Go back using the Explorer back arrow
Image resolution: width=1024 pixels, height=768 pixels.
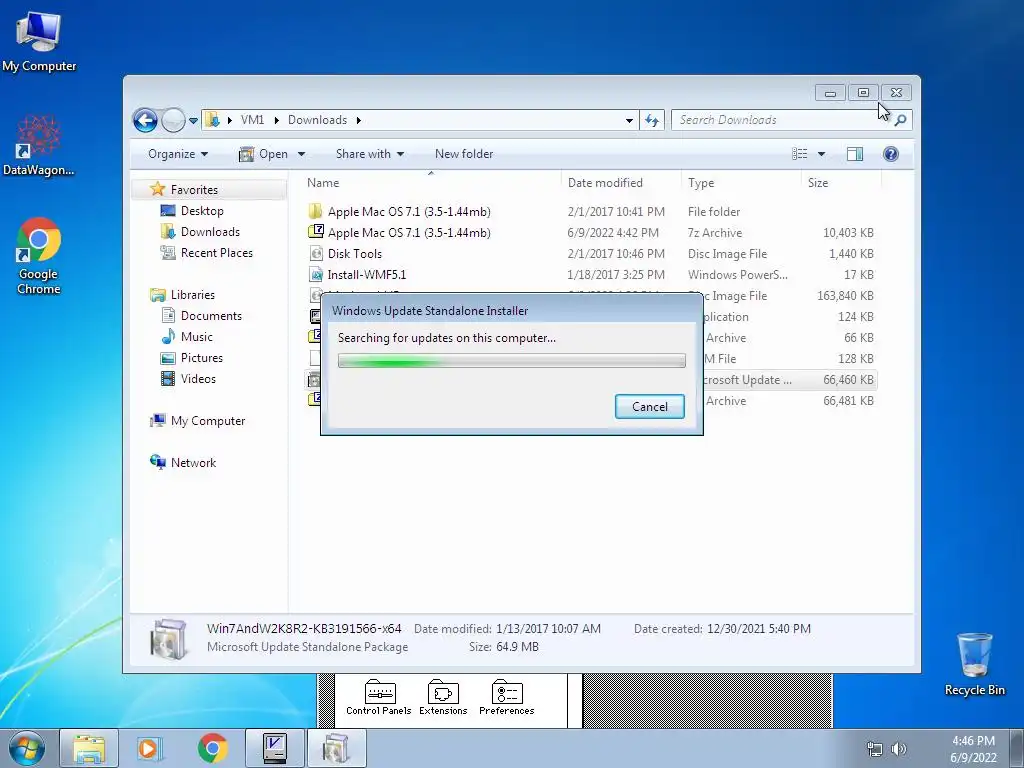point(145,120)
